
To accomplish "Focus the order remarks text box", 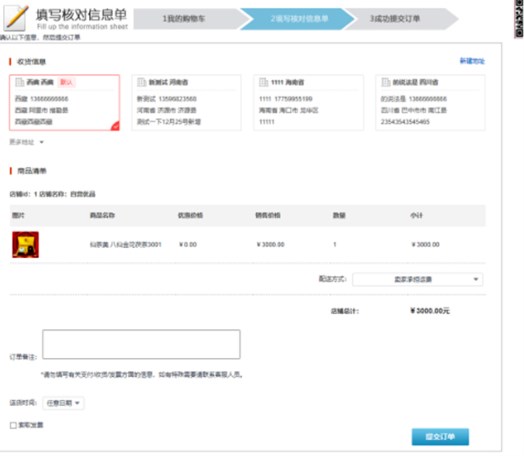I will pyautogui.click(x=141, y=344).
